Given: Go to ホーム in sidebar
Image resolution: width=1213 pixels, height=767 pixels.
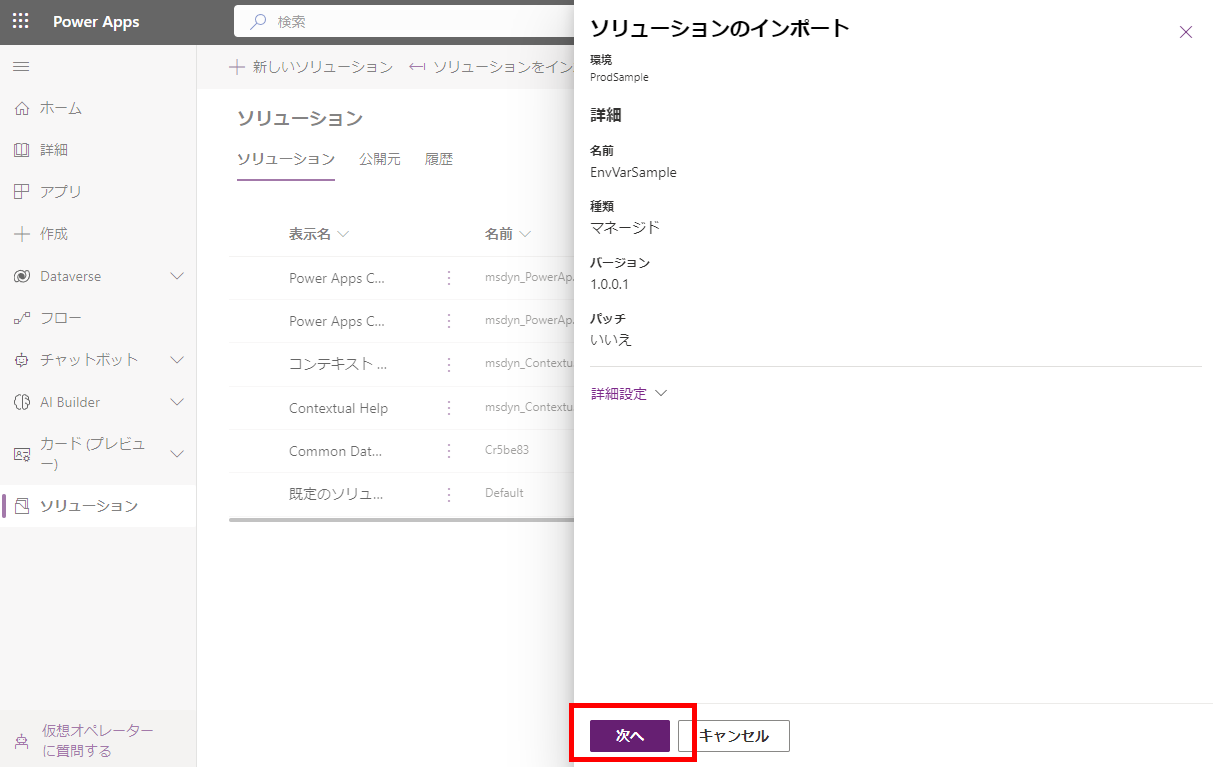Looking at the screenshot, I should (x=60, y=108).
